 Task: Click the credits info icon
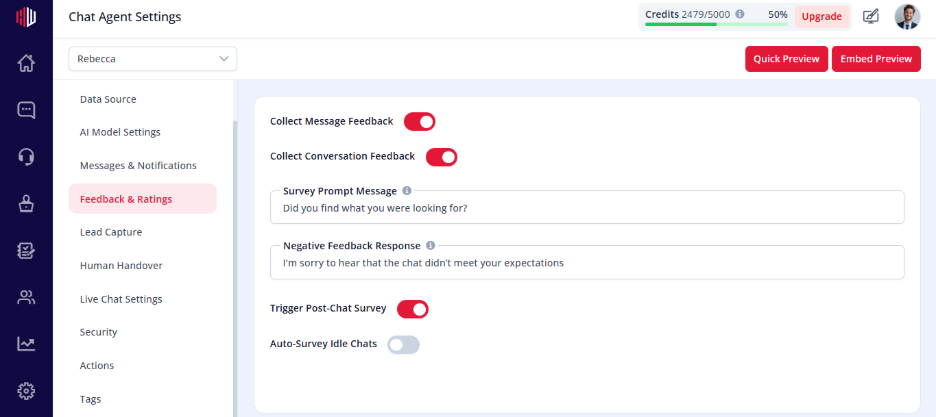tap(740, 14)
